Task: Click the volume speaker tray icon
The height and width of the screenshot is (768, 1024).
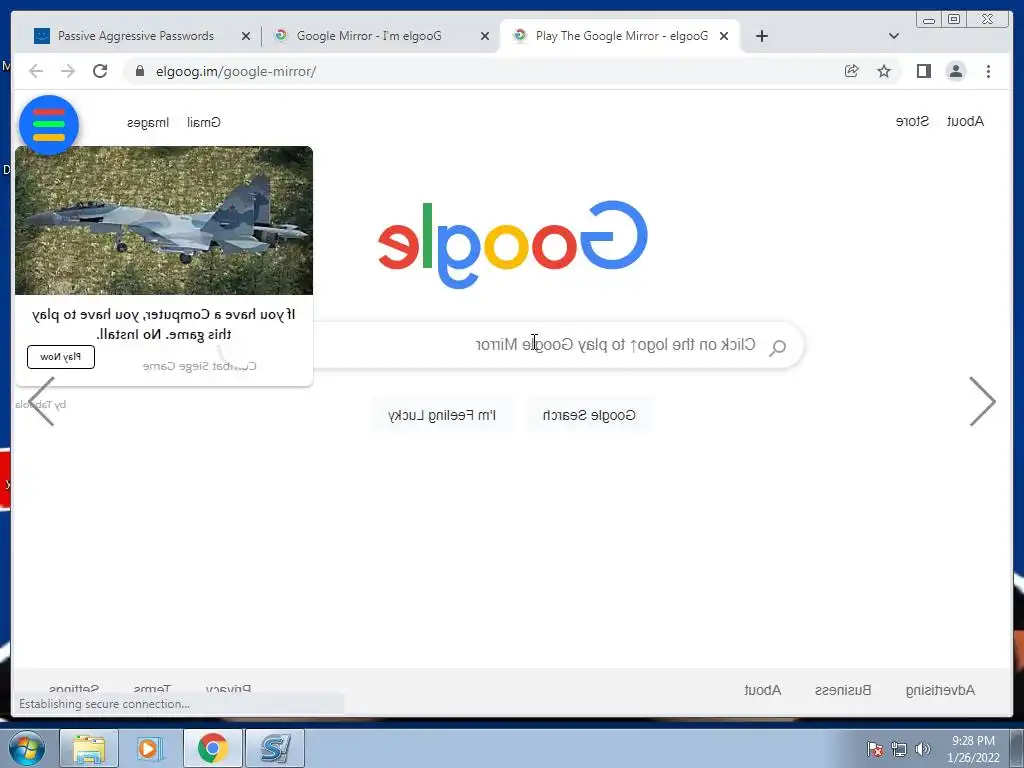Action: [922, 749]
